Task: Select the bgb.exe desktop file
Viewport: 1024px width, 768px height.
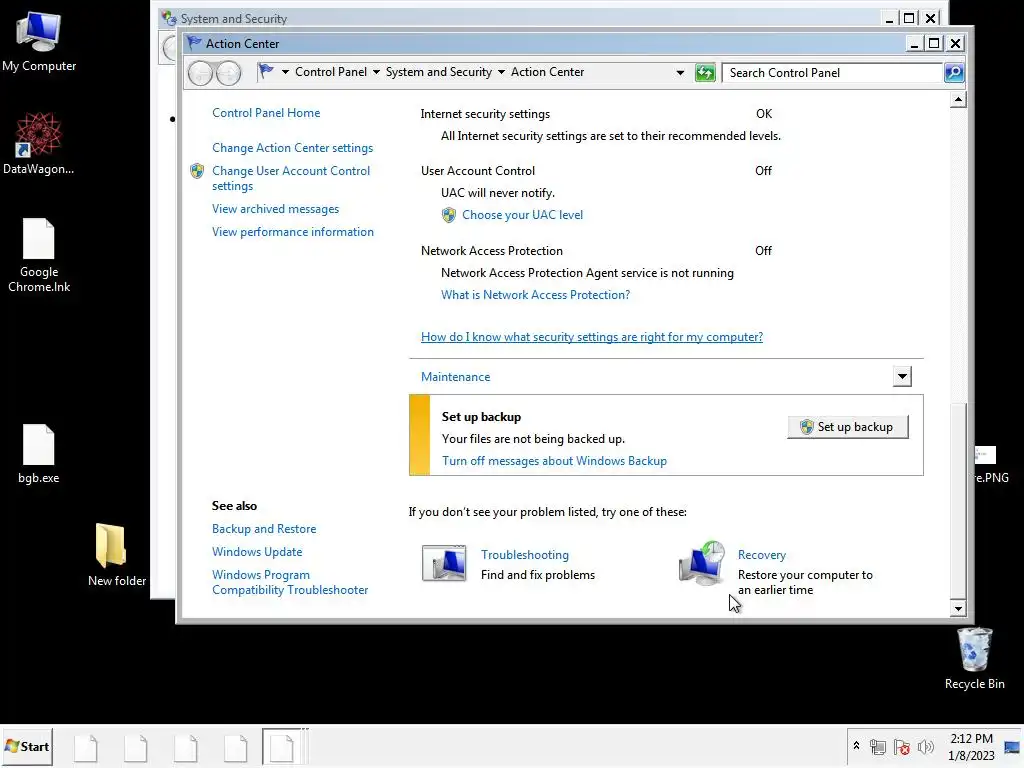Action: point(39,454)
